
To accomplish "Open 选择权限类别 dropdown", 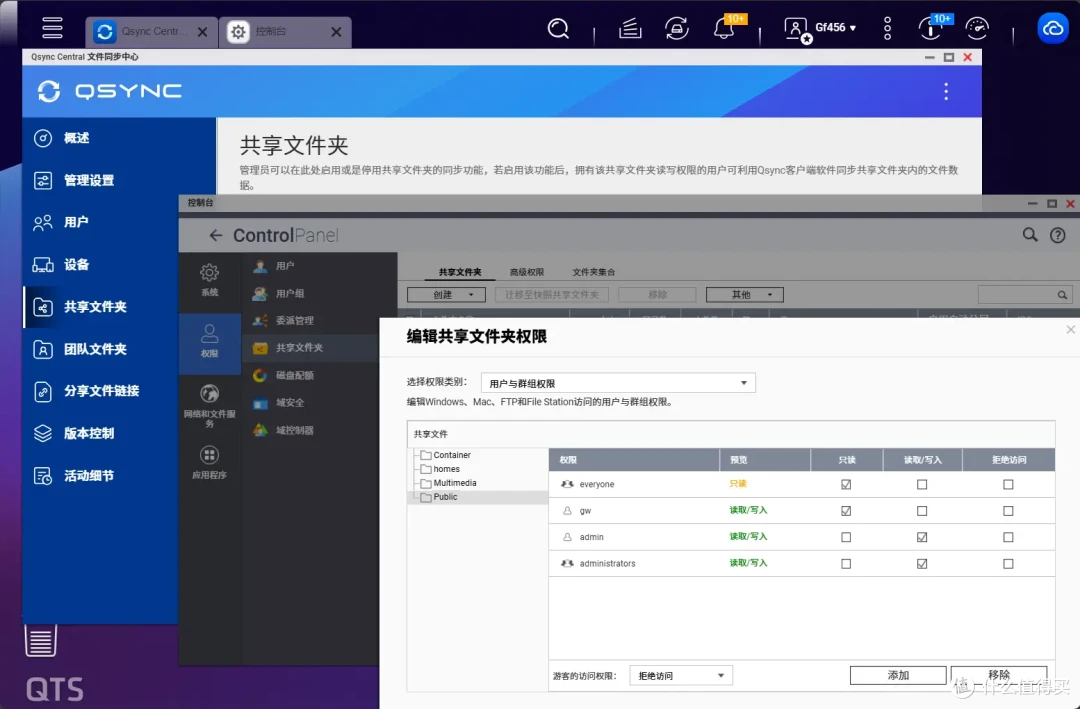I will click(618, 383).
